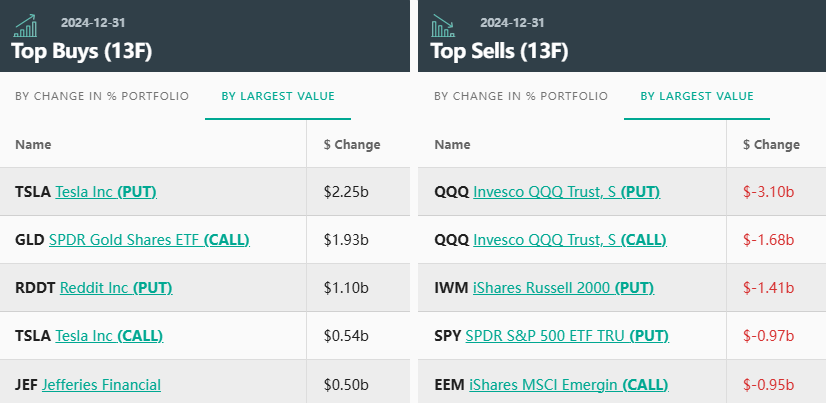
Task: Select Top Buys 'By Largest Value' tab
Action: point(278,96)
